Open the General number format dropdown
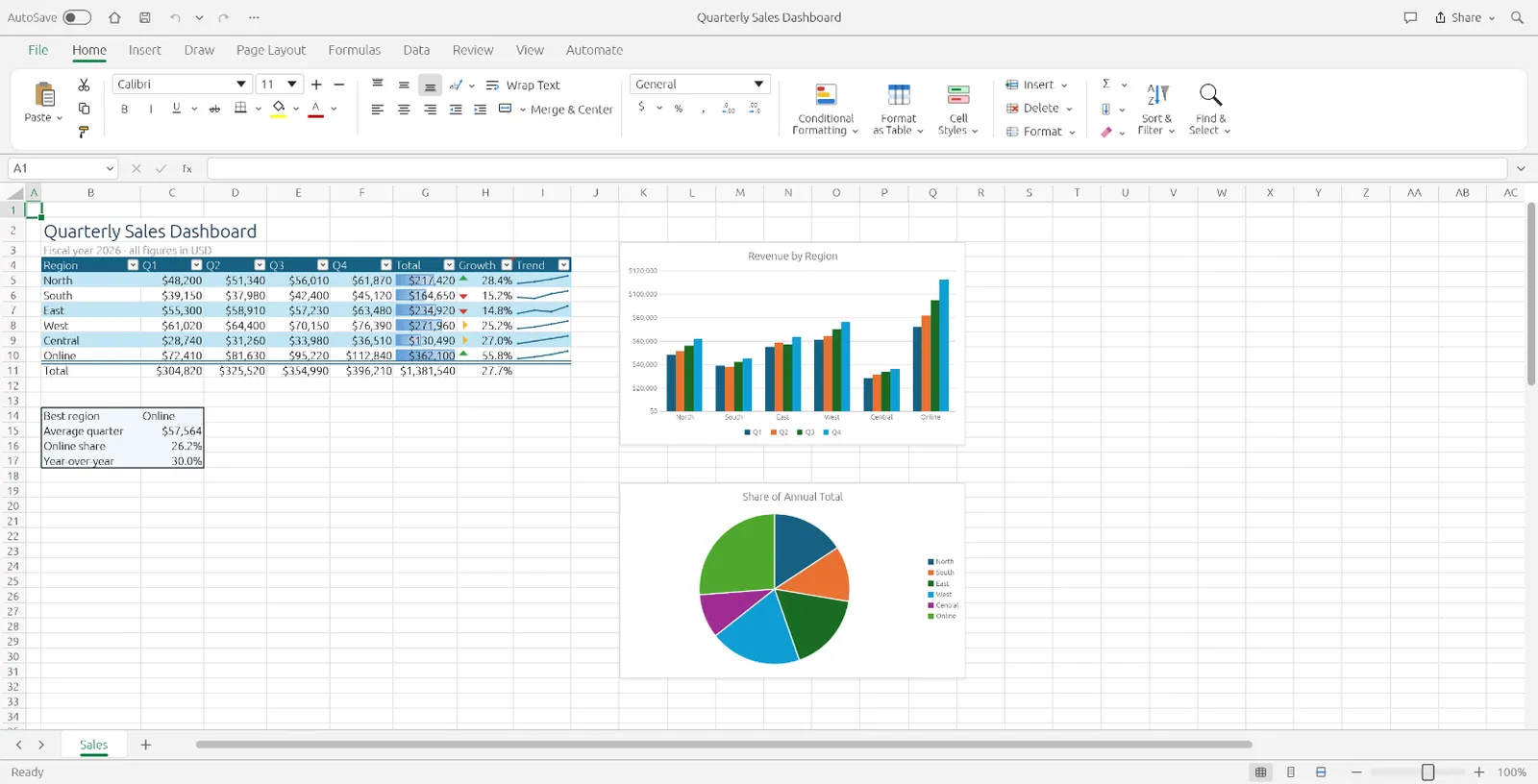This screenshot has width=1538, height=784. (x=758, y=85)
